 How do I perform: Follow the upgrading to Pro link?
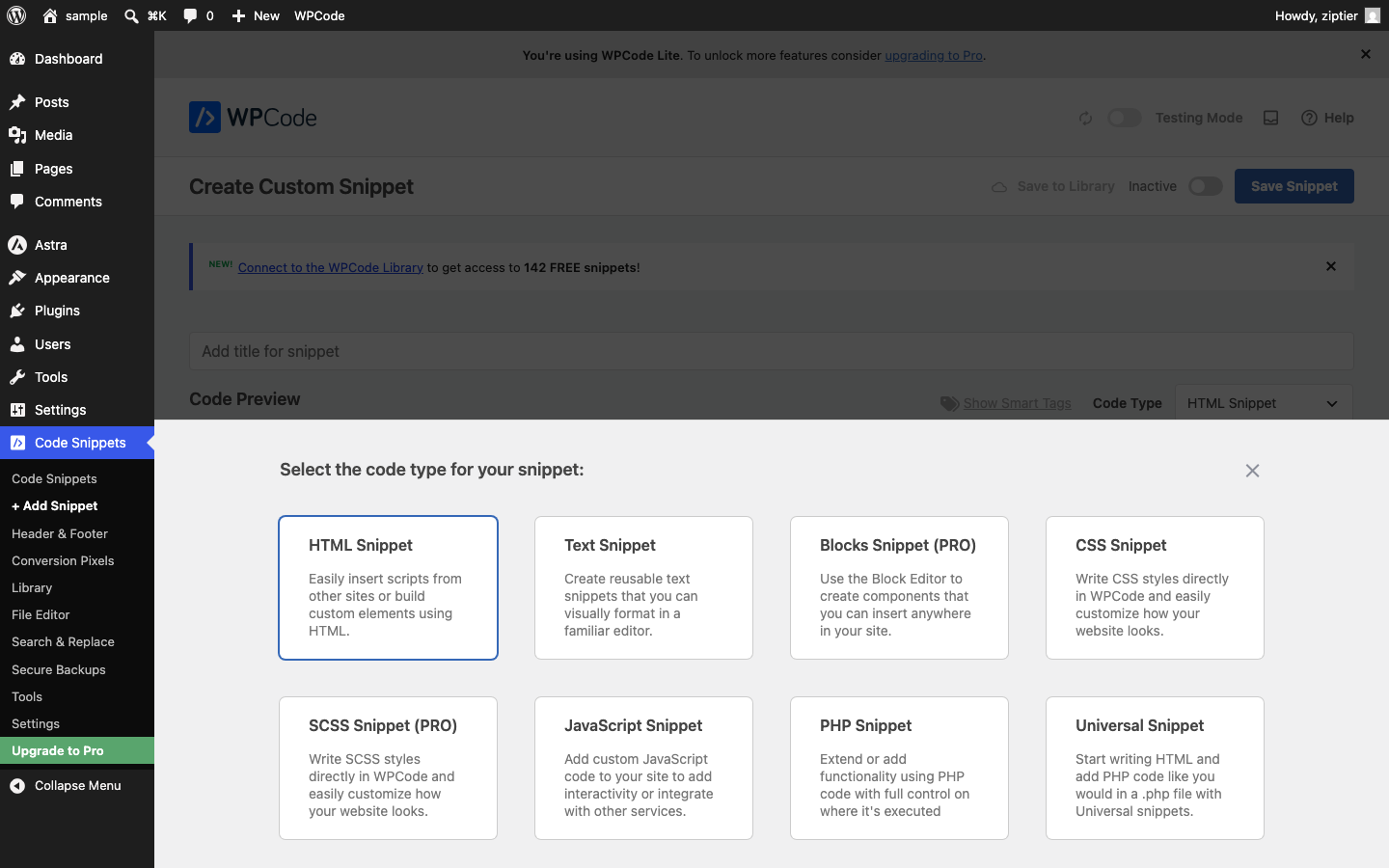click(x=933, y=55)
